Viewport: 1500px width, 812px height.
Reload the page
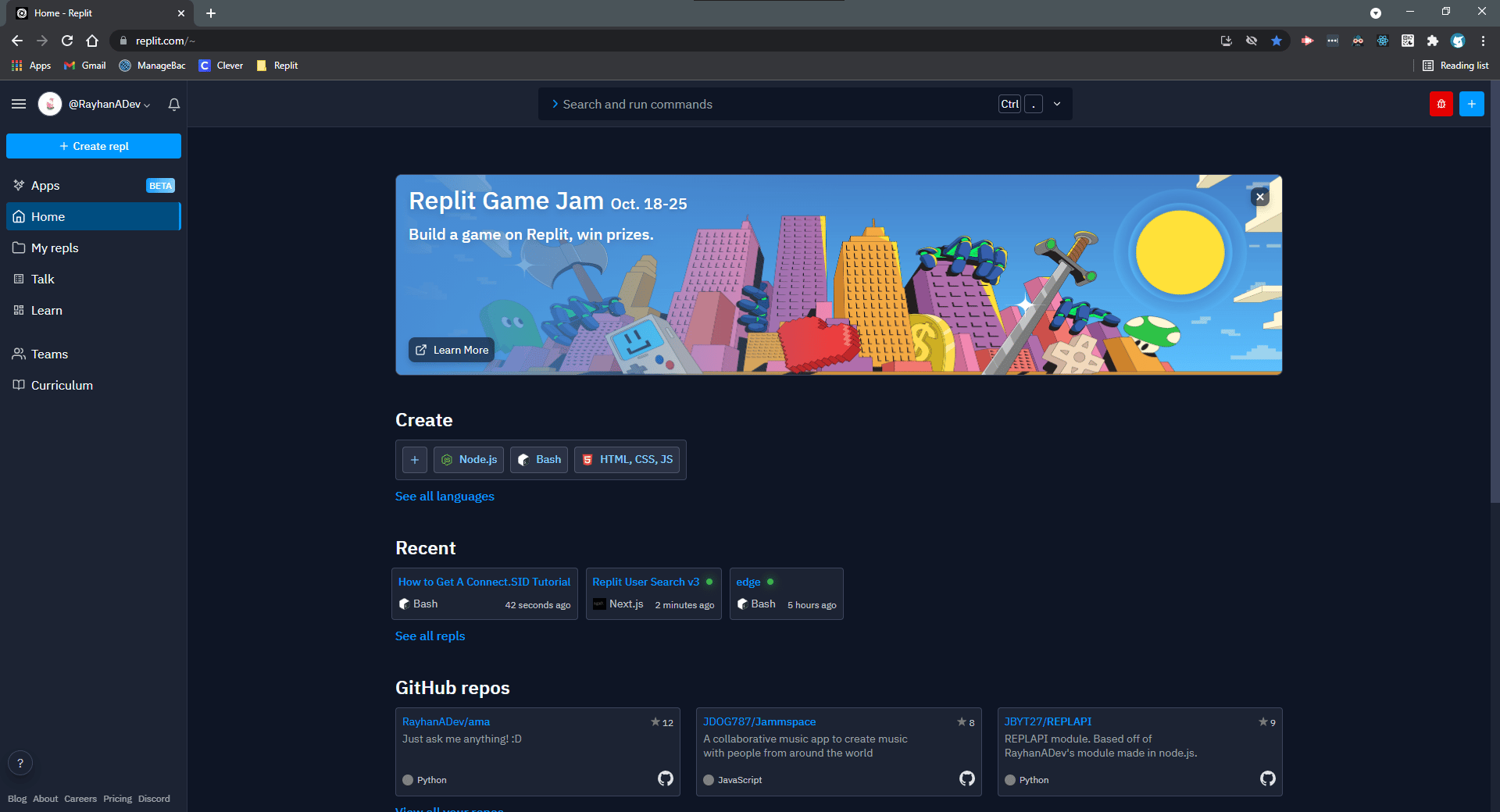[x=67, y=41]
